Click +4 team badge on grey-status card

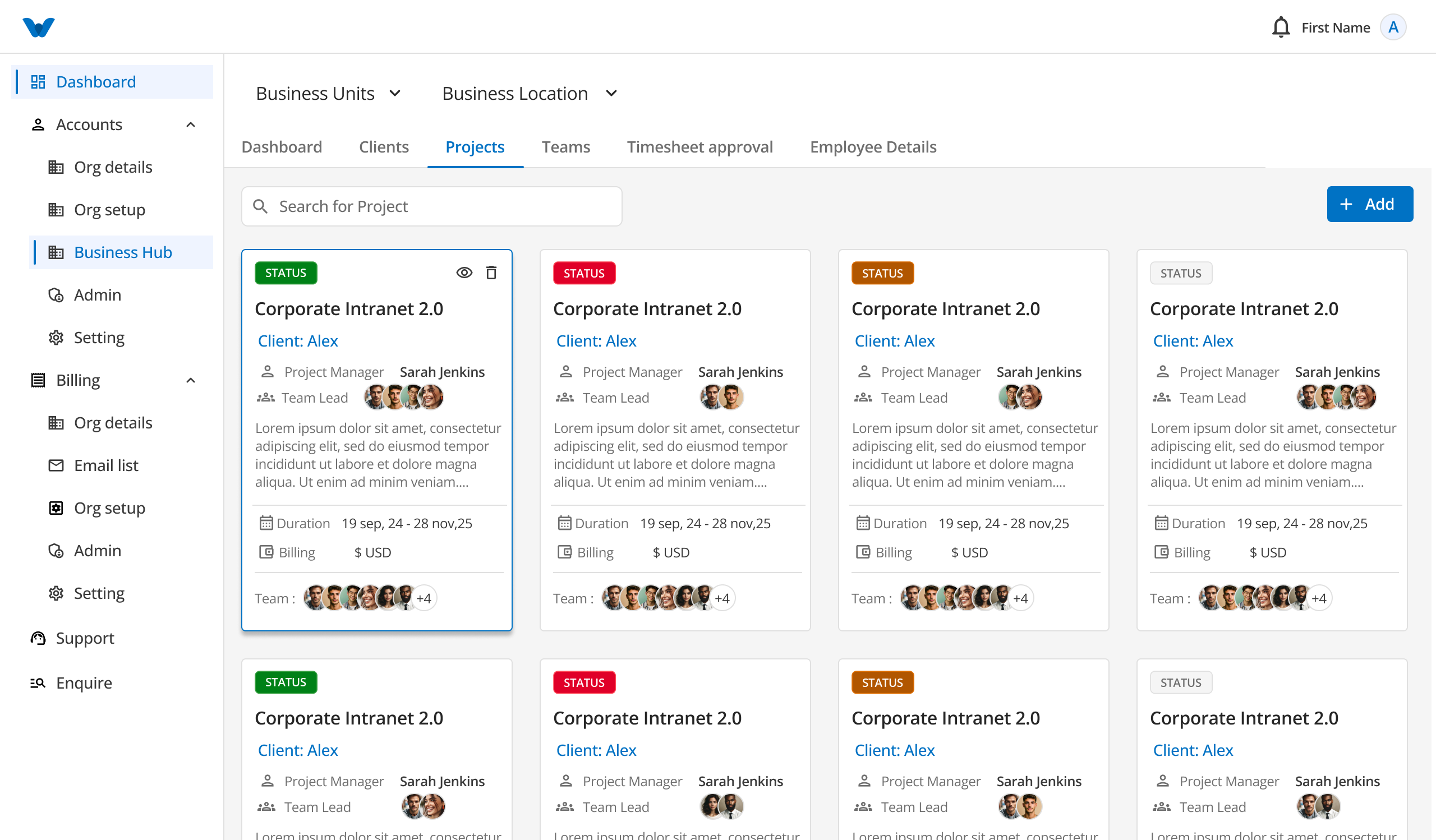tap(1319, 598)
